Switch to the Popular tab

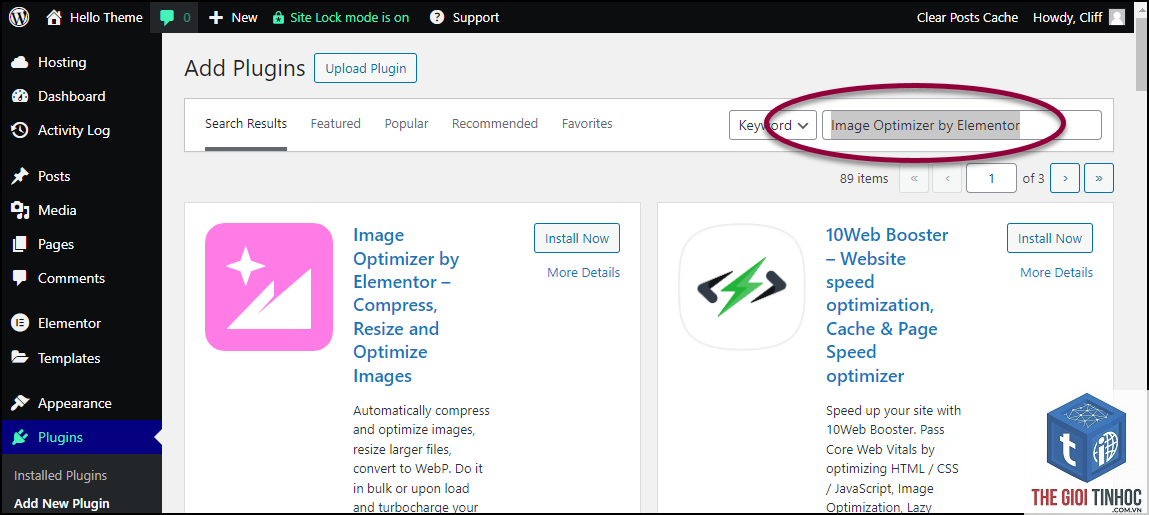(x=407, y=124)
